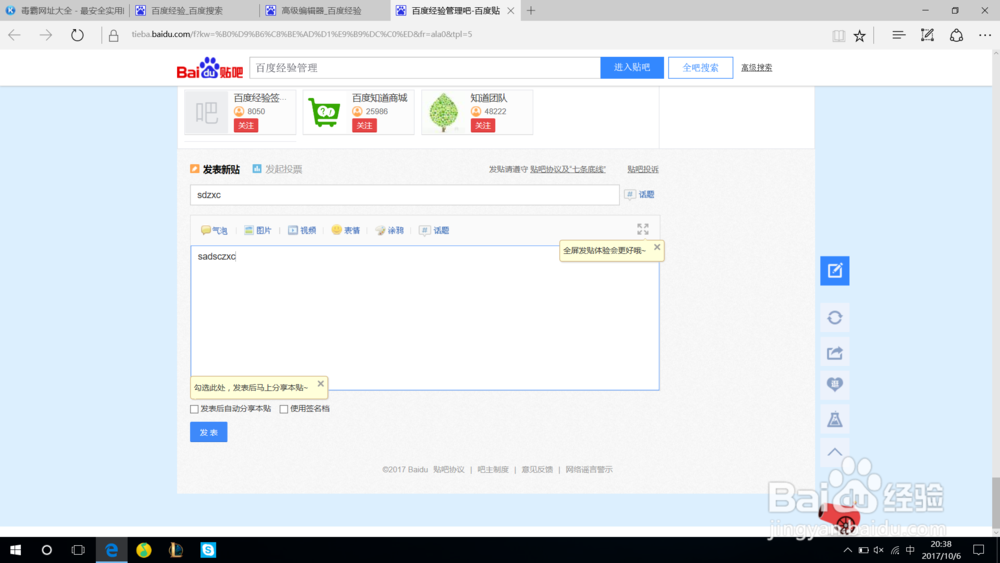Insert a picture with 图片 tool

(258, 230)
